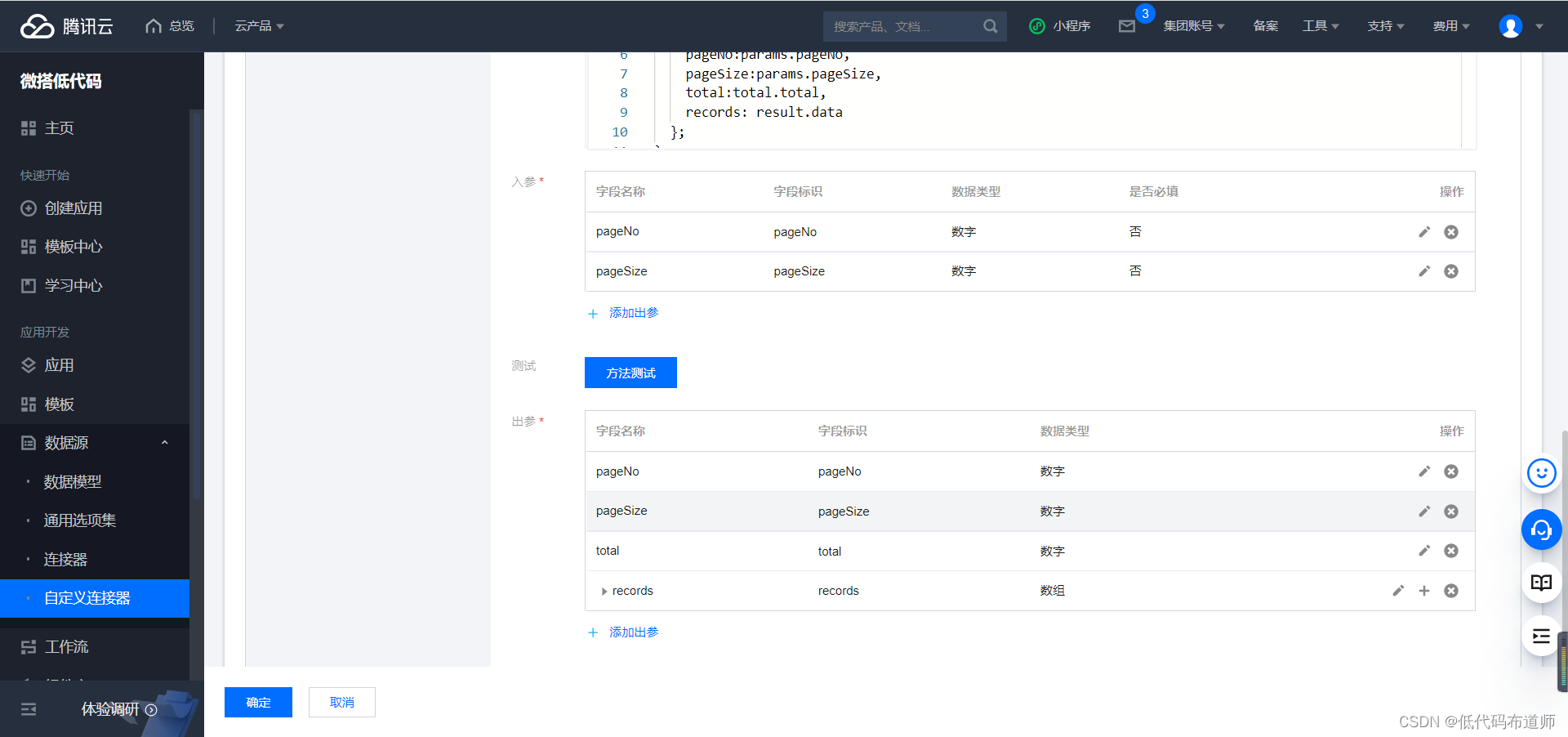The height and width of the screenshot is (737, 1568).
Task: Edit the total output parameter row
Action: (1424, 551)
